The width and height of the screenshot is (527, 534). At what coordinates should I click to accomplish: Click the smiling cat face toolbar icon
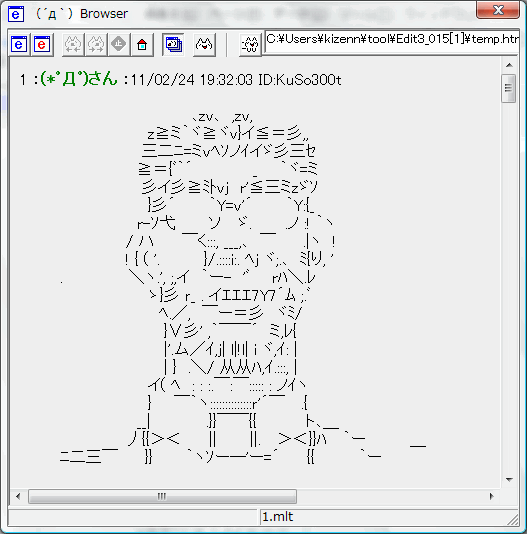click(x=204, y=44)
